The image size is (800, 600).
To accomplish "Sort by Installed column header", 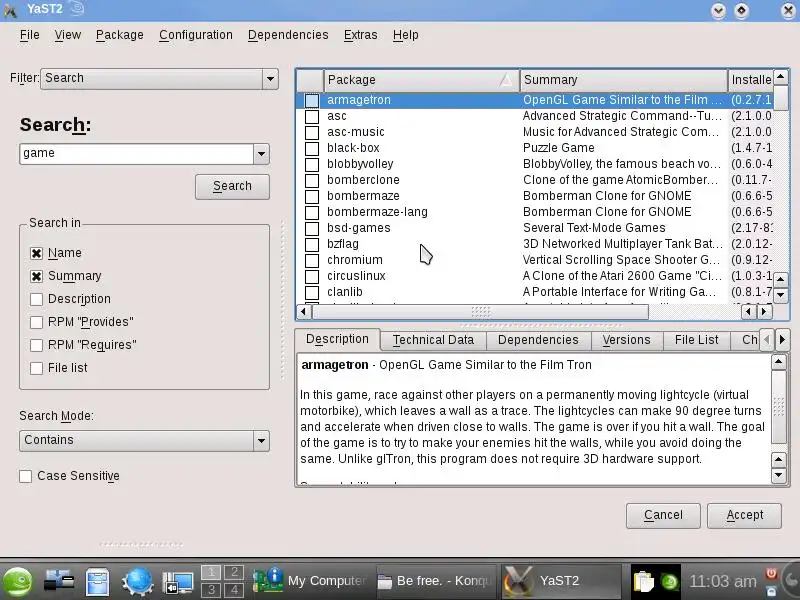I will pyautogui.click(x=751, y=80).
